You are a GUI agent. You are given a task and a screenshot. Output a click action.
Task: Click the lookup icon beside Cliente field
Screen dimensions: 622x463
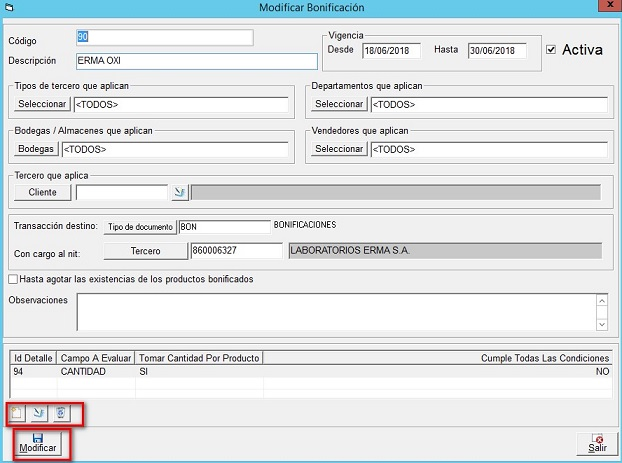click(179, 192)
